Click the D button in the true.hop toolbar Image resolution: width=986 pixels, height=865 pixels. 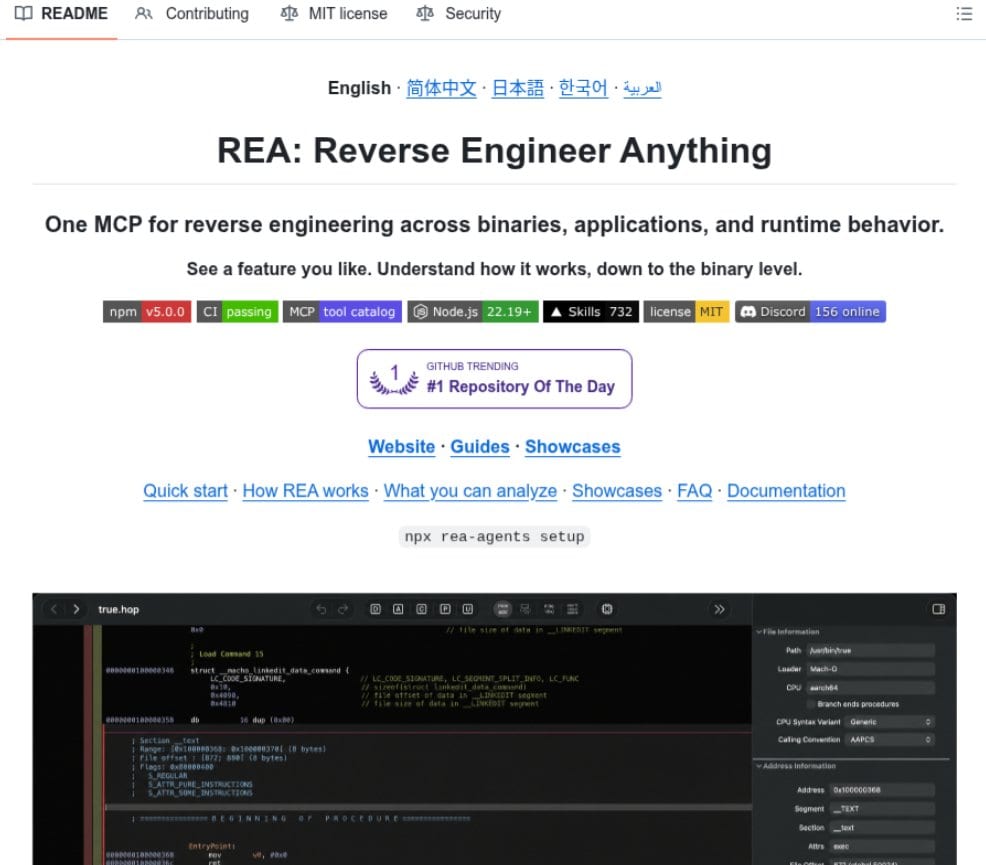(375, 609)
